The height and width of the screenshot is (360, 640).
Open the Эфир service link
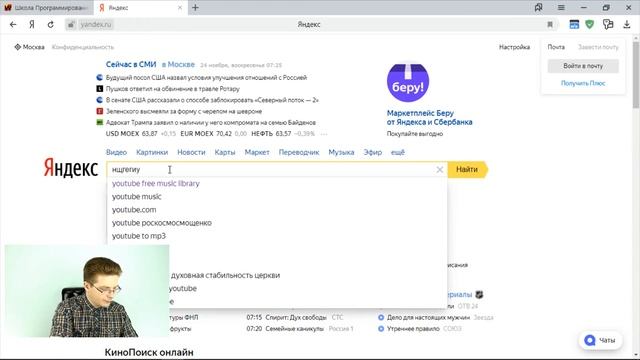click(373, 152)
